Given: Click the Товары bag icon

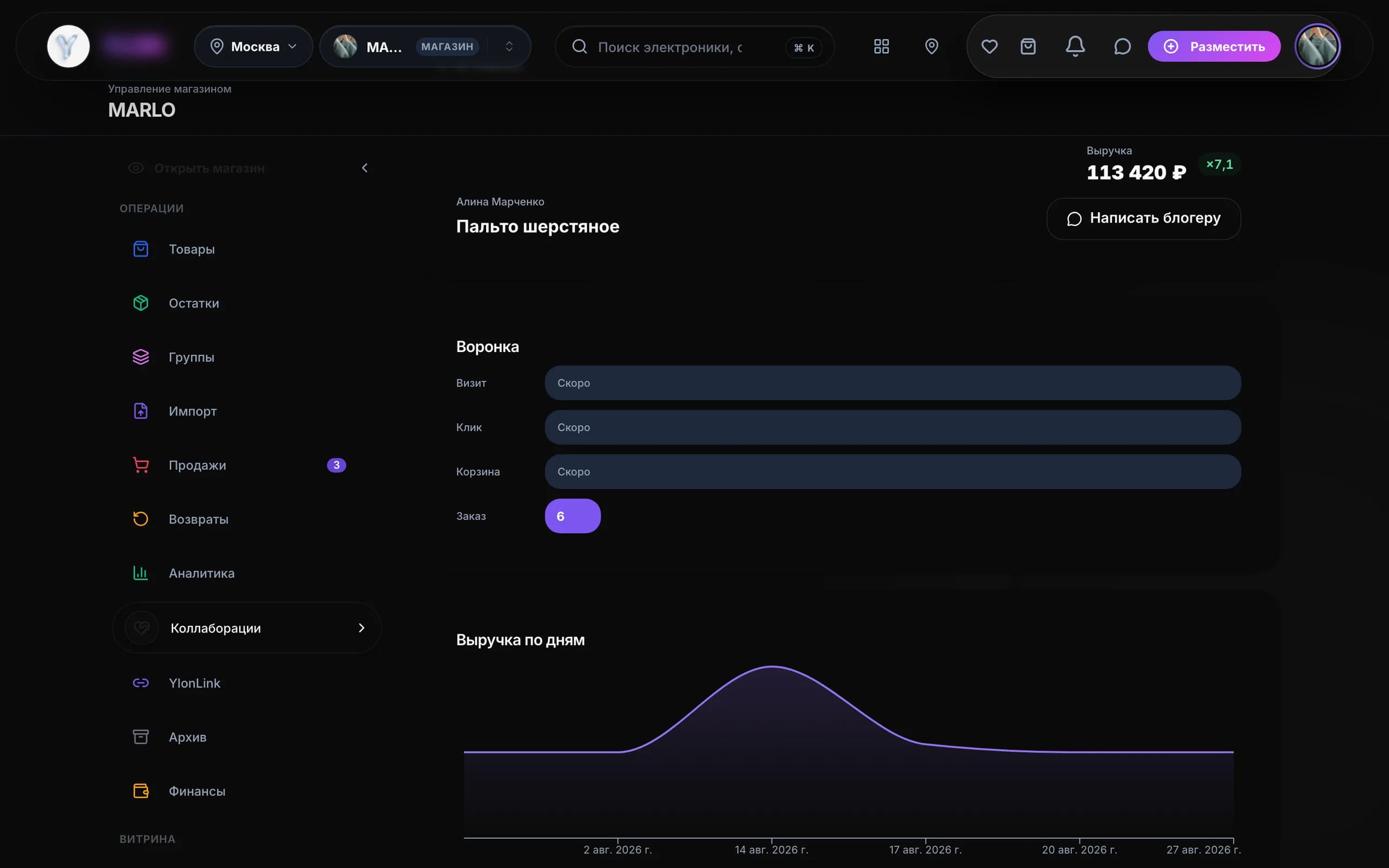Looking at the screenshot, I should click(x=141, y=249).
